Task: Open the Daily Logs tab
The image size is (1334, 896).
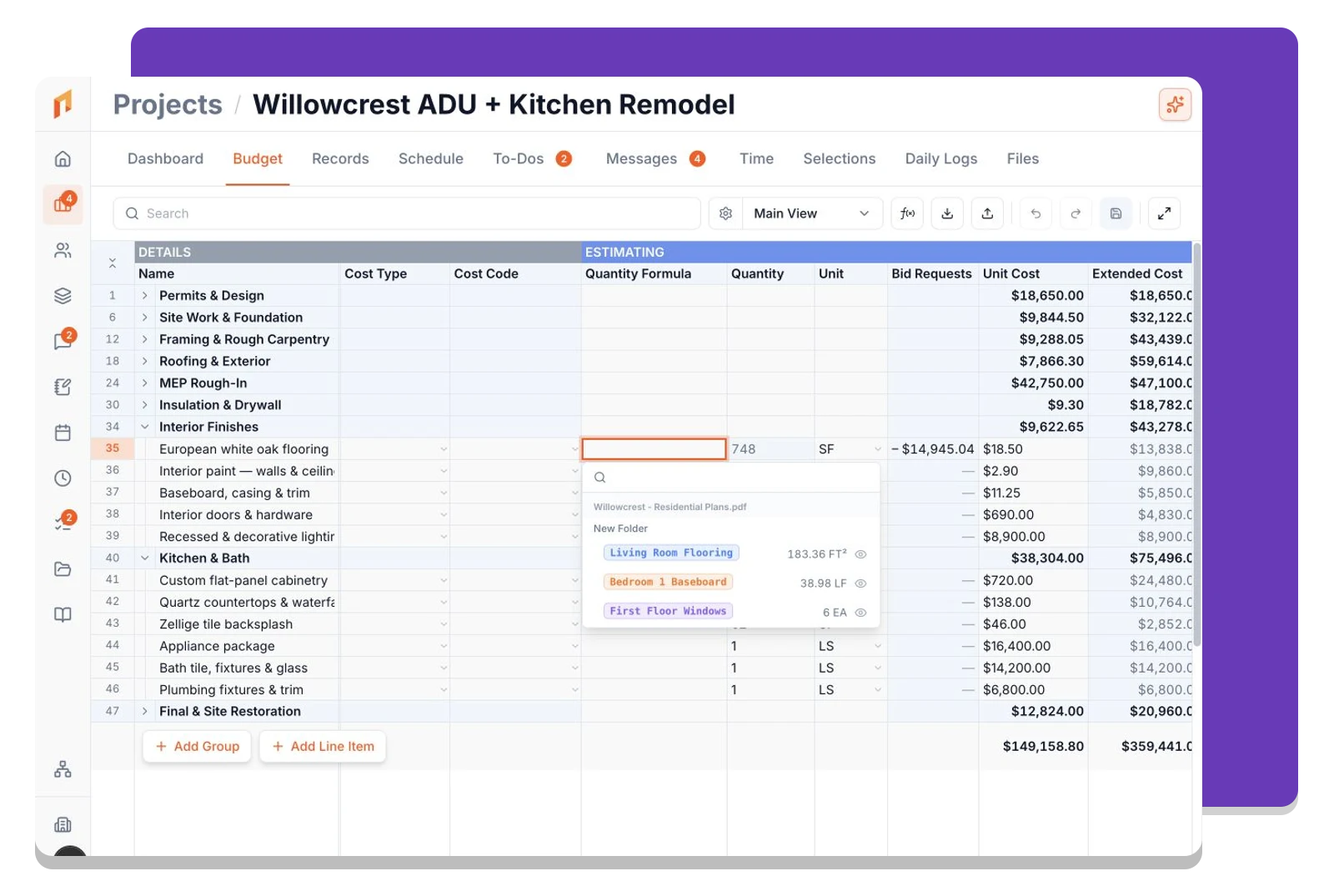Action: (x=940, y=158)
